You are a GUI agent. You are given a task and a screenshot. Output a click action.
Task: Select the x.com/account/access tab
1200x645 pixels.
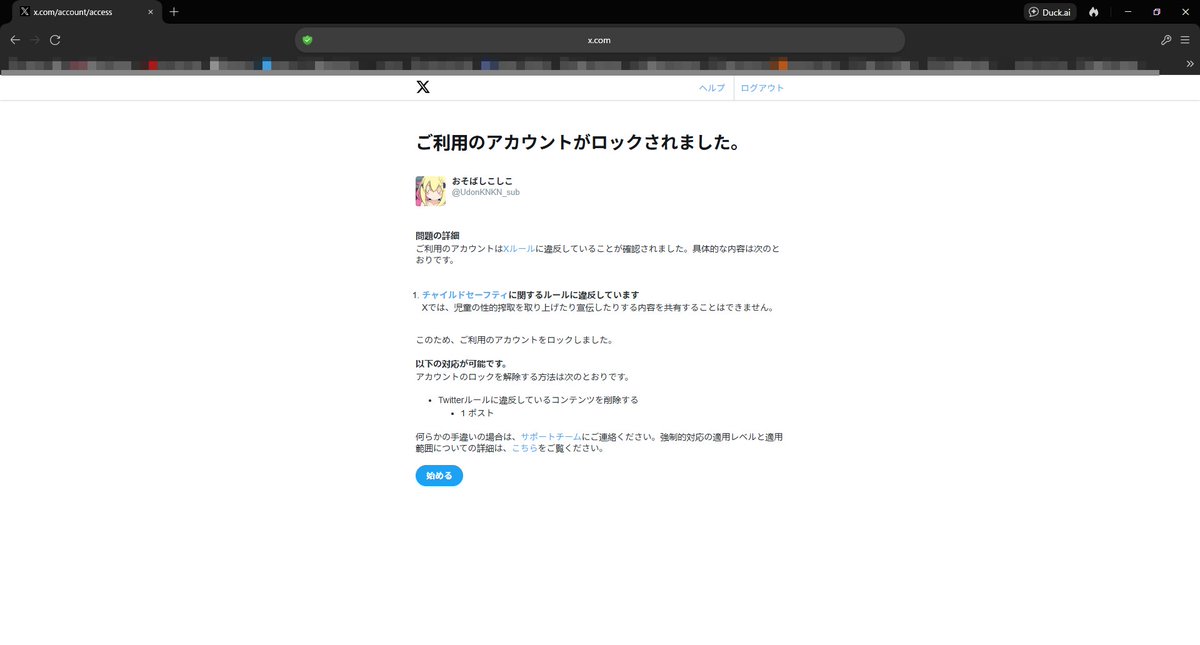(88, 12)
